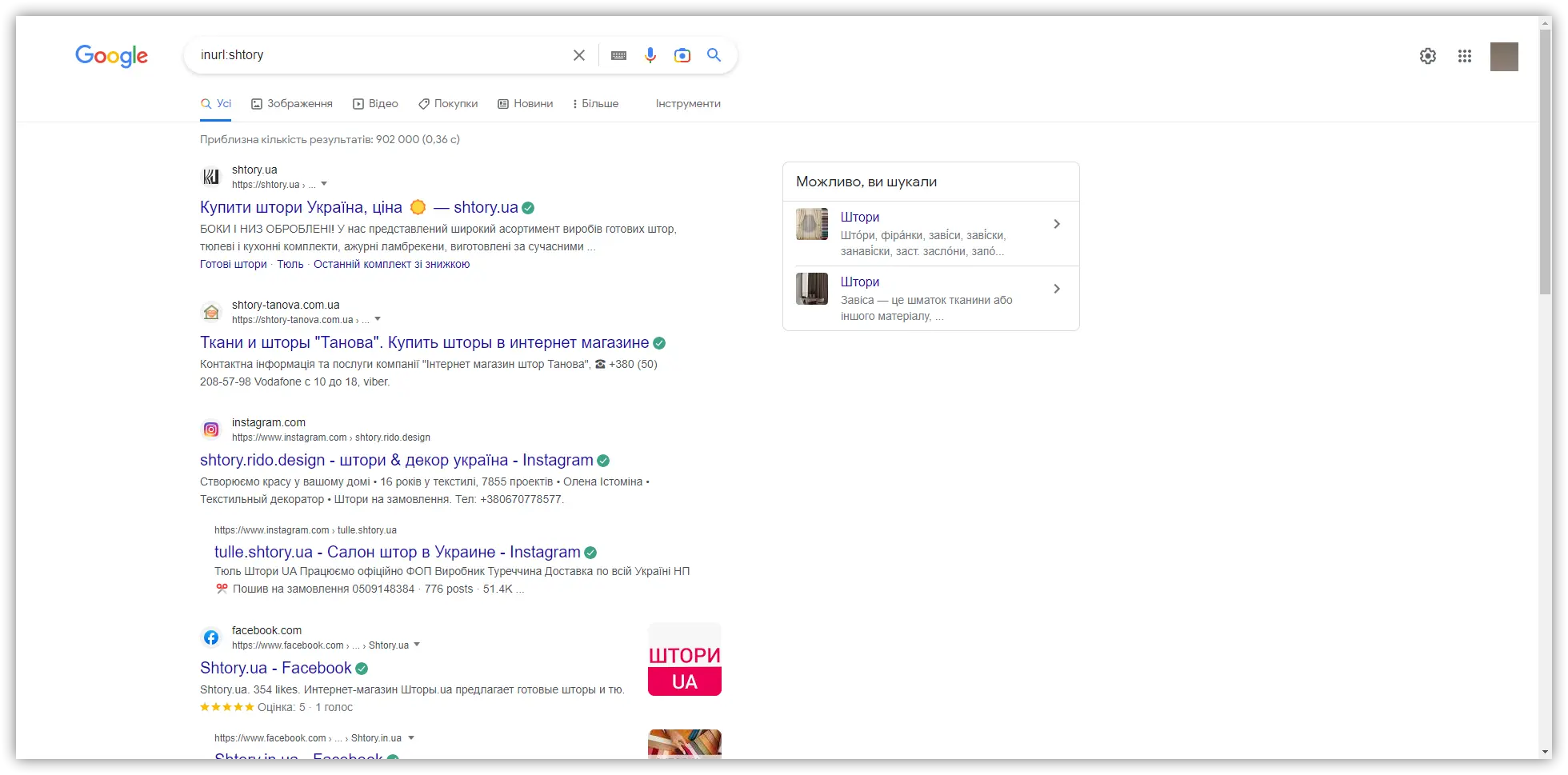
Task: Open the Більше menu
Action: click(596, 104)
